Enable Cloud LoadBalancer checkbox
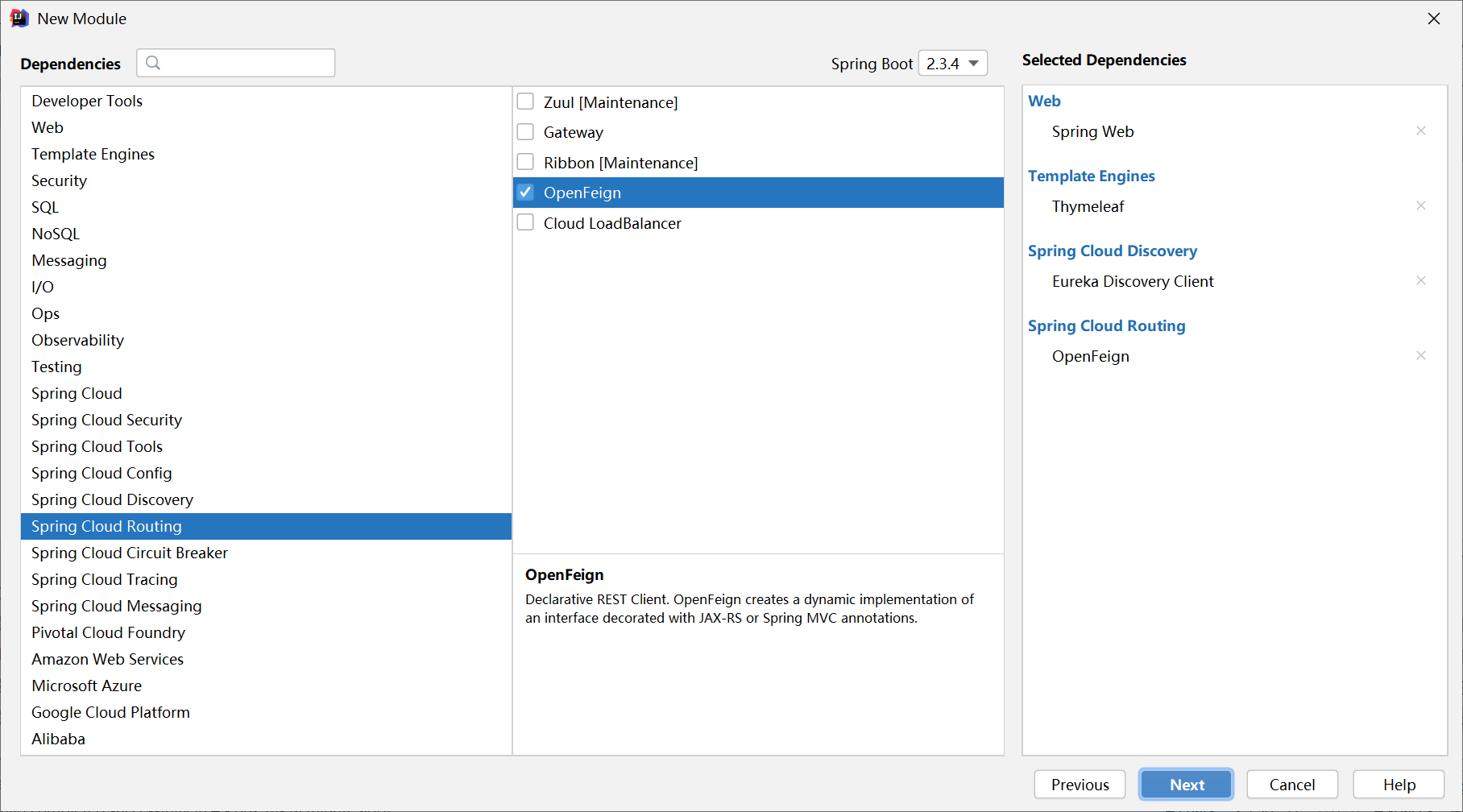 click(525, 222)
